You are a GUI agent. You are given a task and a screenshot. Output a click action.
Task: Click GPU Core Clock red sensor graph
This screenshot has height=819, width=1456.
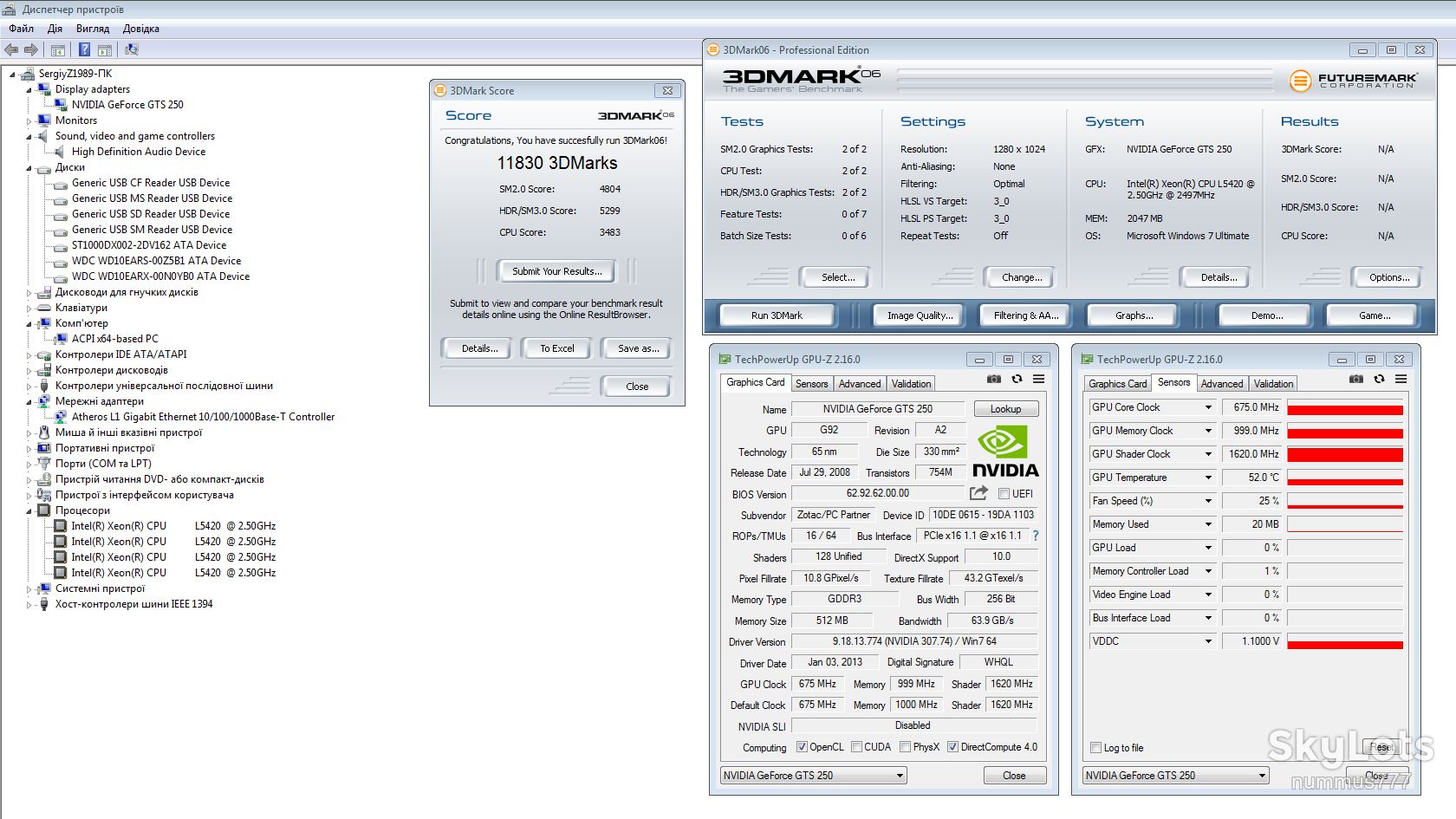tap(1345, 407)
